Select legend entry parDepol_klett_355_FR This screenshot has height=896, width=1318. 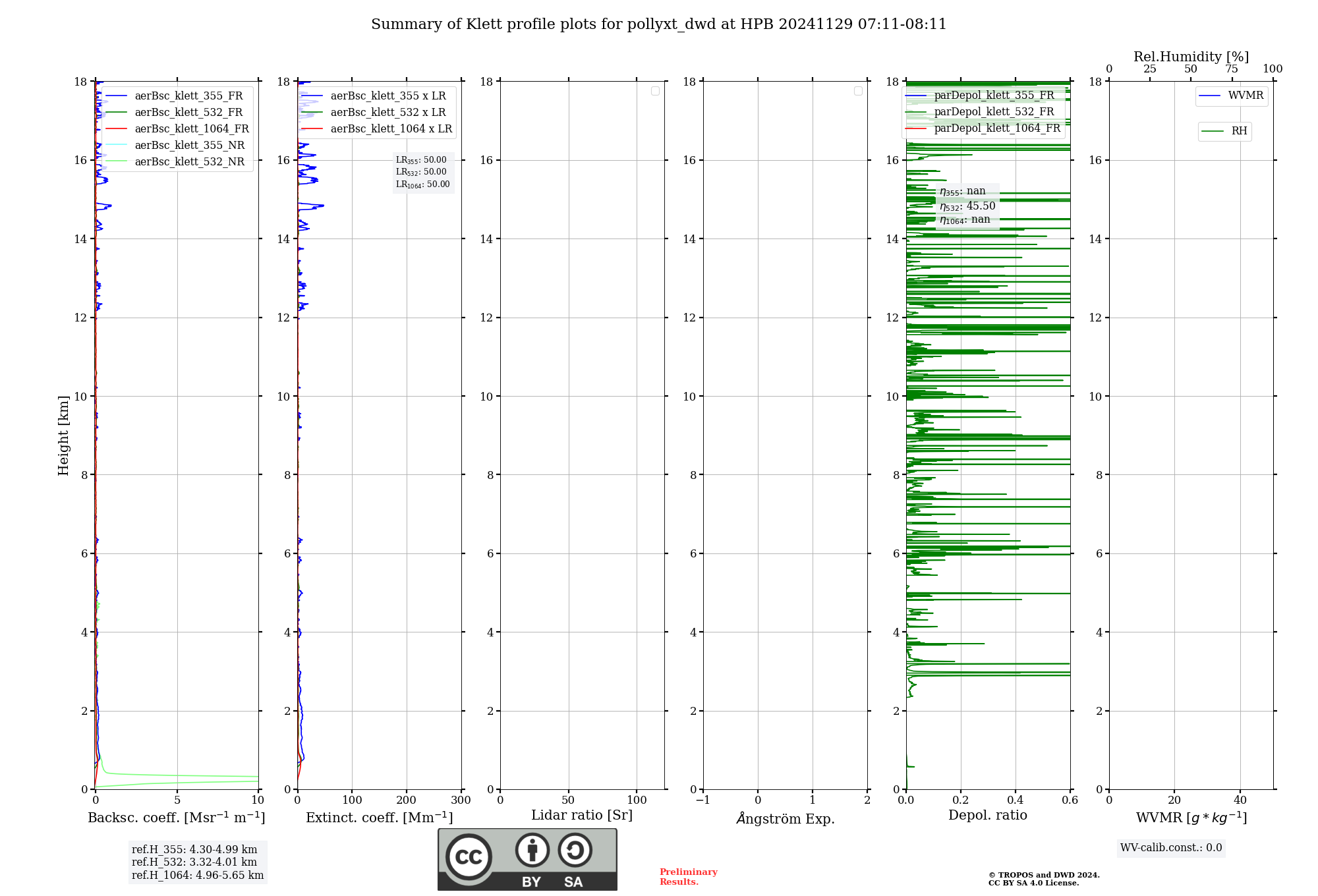[x=981, y=95]
